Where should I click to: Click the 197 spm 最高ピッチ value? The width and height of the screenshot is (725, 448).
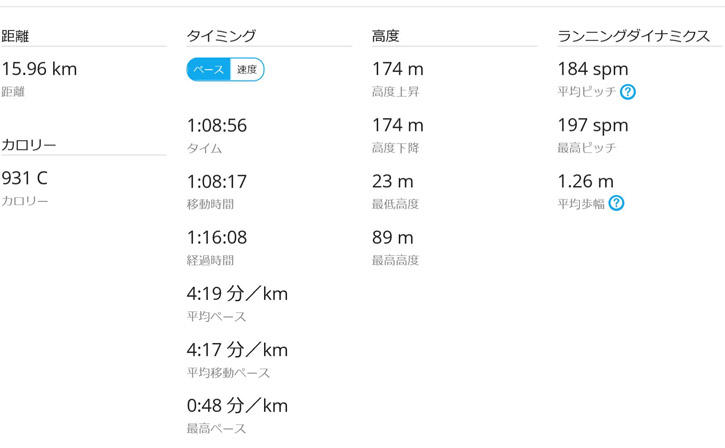[593, 126]
